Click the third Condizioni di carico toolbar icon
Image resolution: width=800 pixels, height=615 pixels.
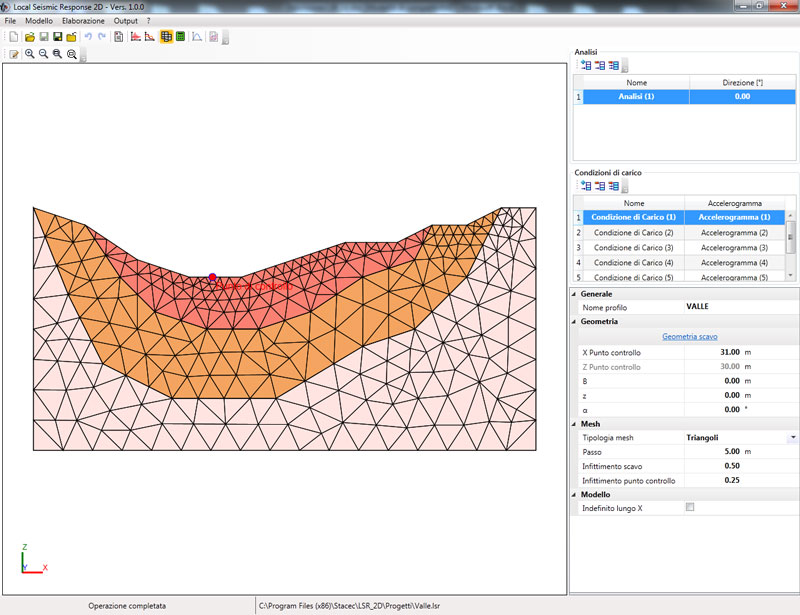point(613,186)
